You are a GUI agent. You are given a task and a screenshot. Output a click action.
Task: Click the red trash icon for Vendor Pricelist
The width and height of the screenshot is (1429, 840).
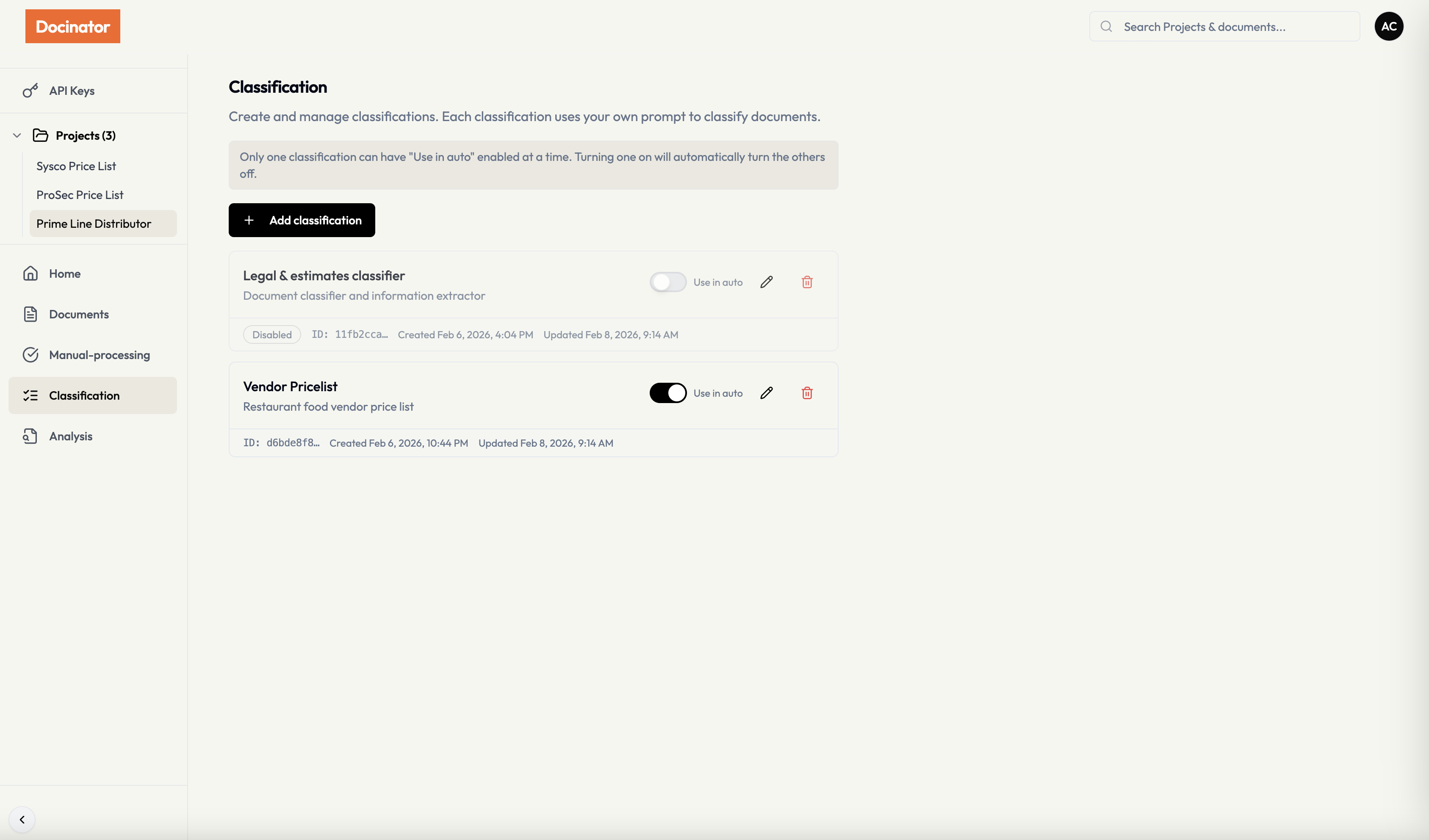point(807,393)
